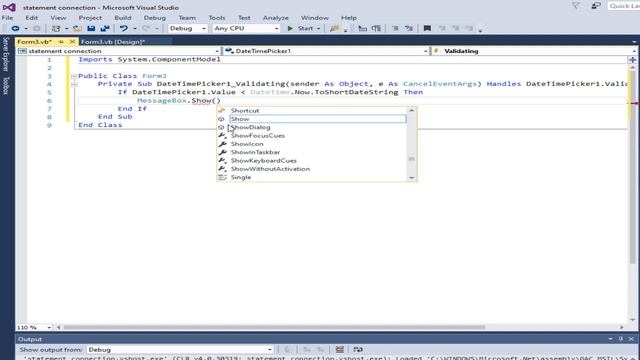Image resolution: width=640 pixels, height=360 pixels.
Task: Select ShowKeyboardCues in the IntelliSense list
Action: pos(312,161)
